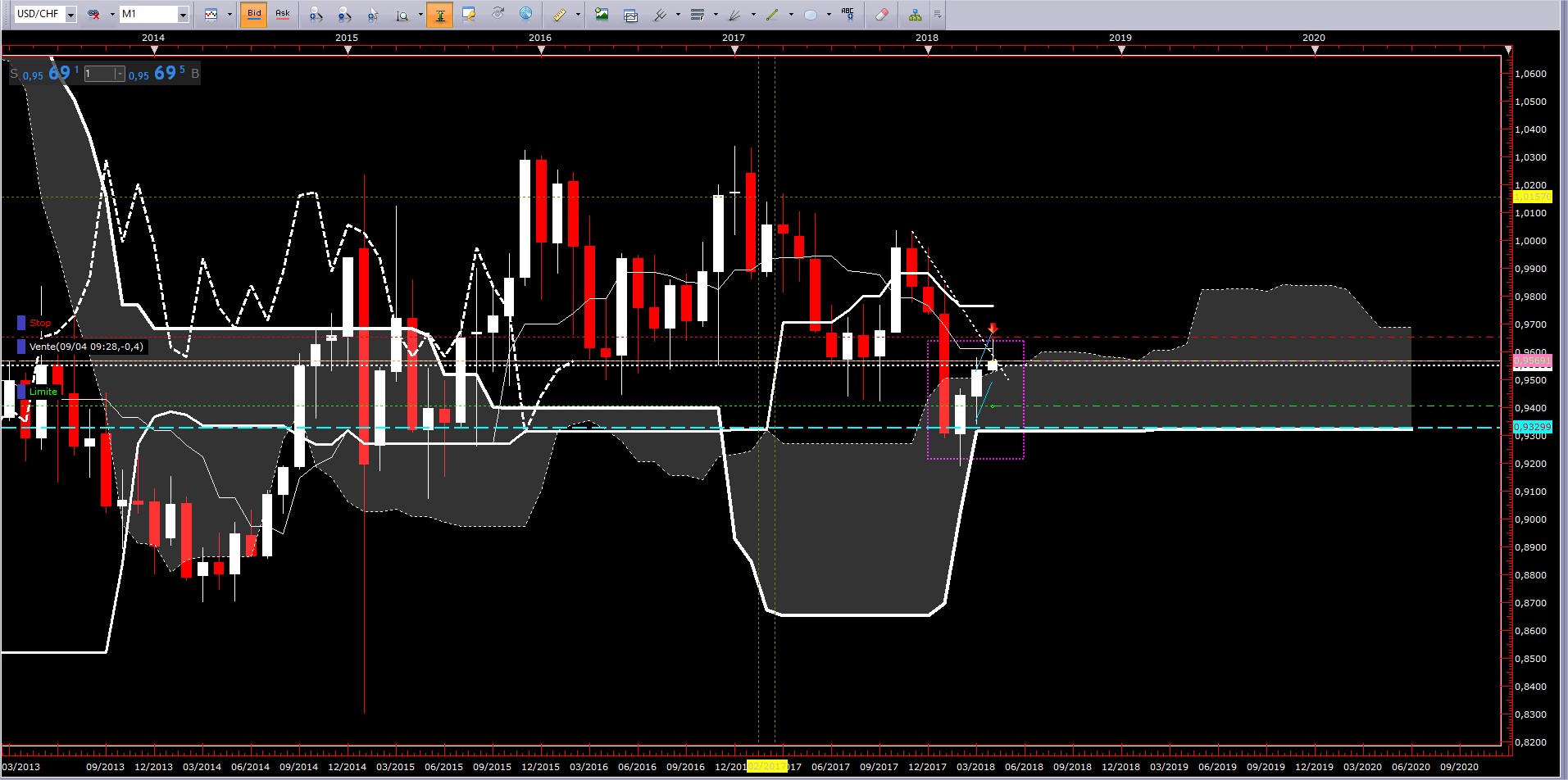The height and width of the screenshot is (780, 1568).
Task: Open the M1 timeframe dropdown
Action: pos(183,15)
